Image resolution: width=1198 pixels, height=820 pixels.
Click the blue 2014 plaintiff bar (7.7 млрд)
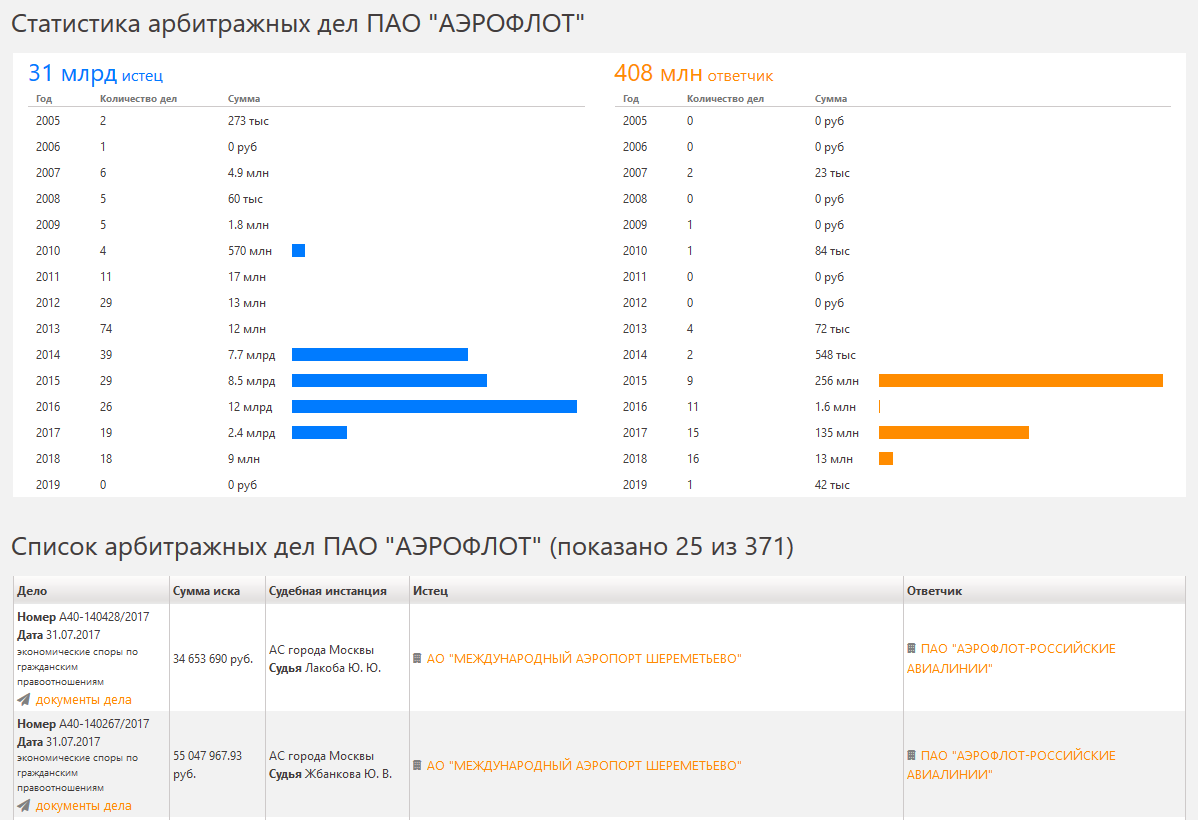tap(380, 355)
